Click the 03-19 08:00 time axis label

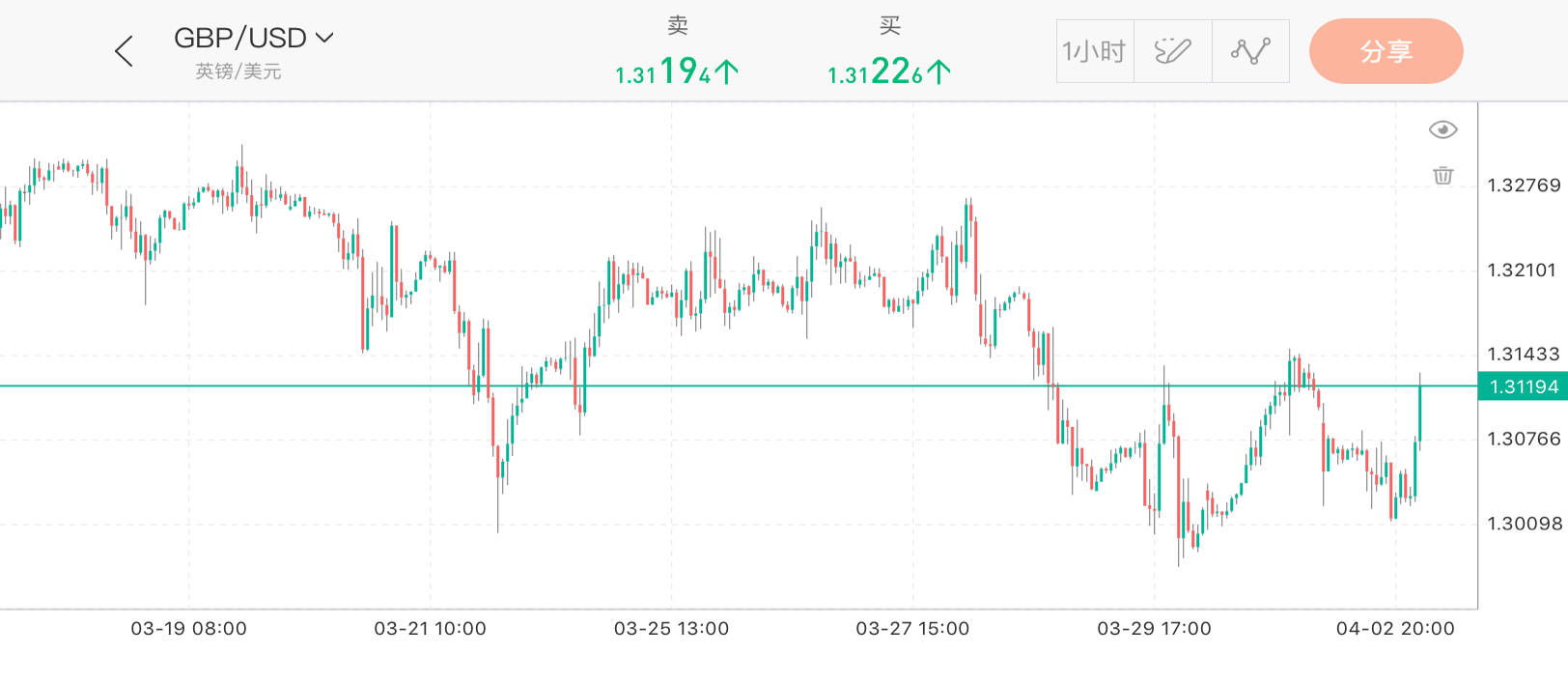point(189,629)
